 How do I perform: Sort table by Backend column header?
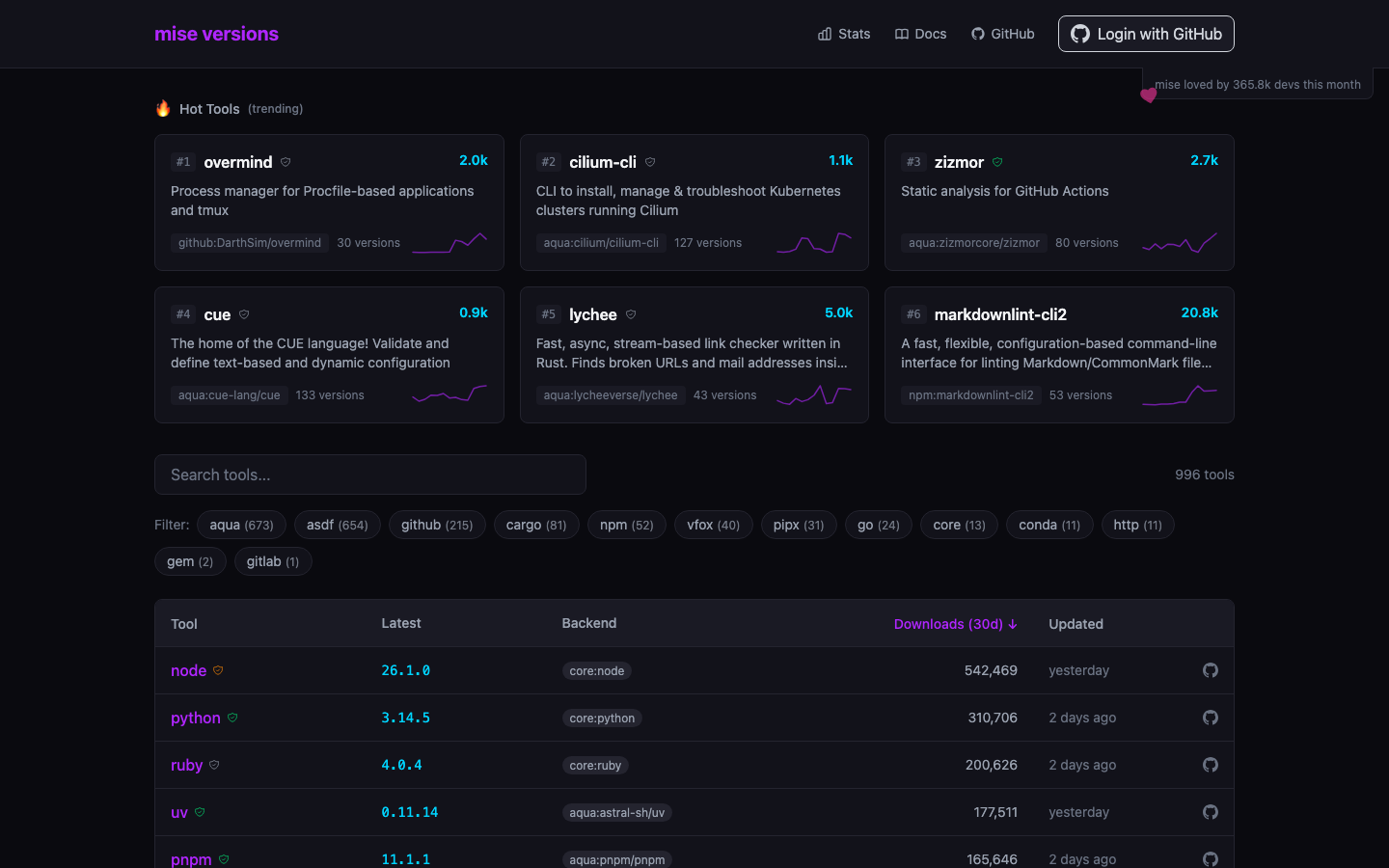(x=589, y=623)
